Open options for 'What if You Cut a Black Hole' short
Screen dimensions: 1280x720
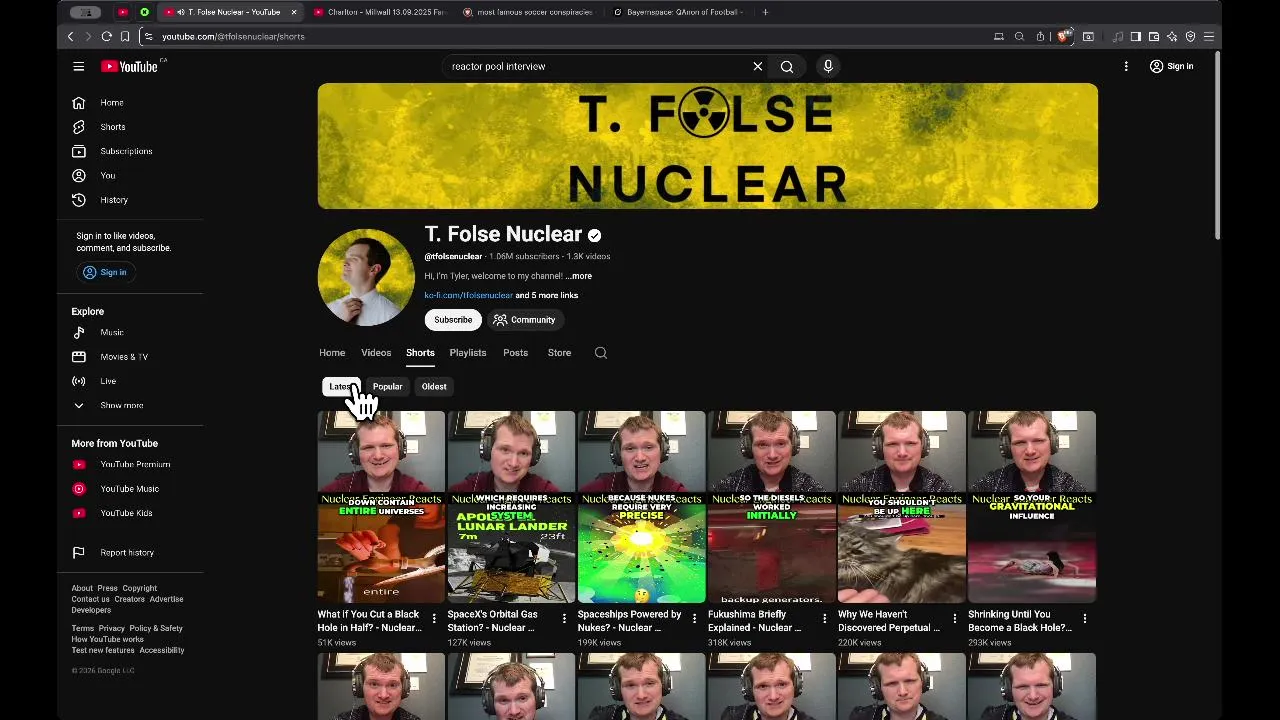[434, 619]
